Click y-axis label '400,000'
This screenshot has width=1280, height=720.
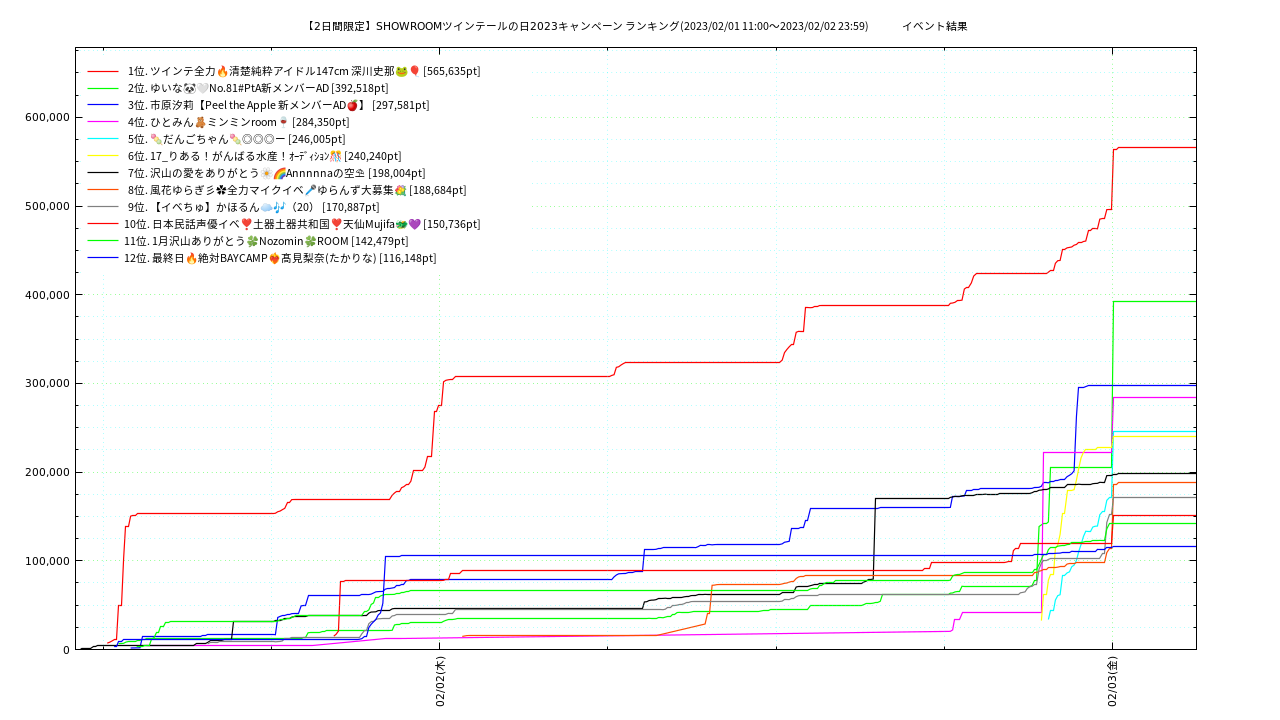[46, 295]
